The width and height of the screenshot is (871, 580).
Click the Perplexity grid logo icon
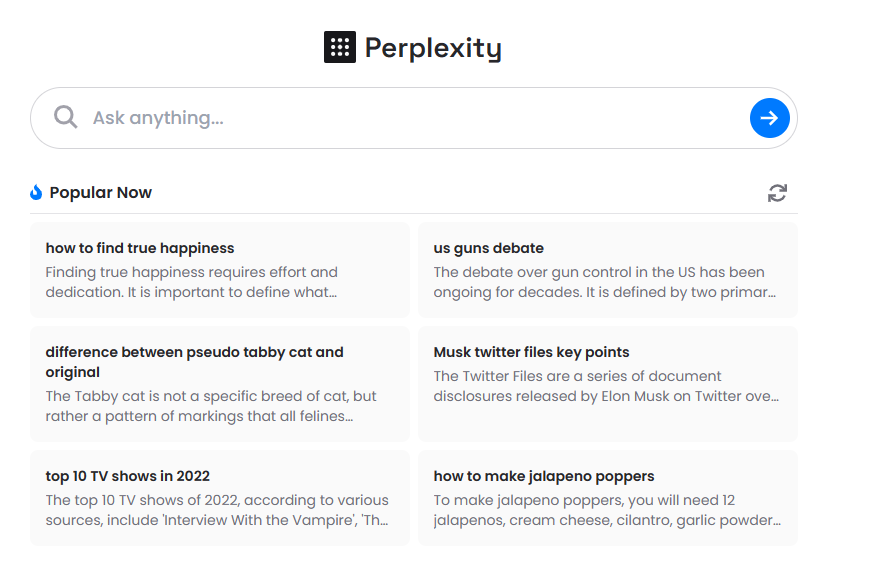pyautogui.click(x=340, y=47)
